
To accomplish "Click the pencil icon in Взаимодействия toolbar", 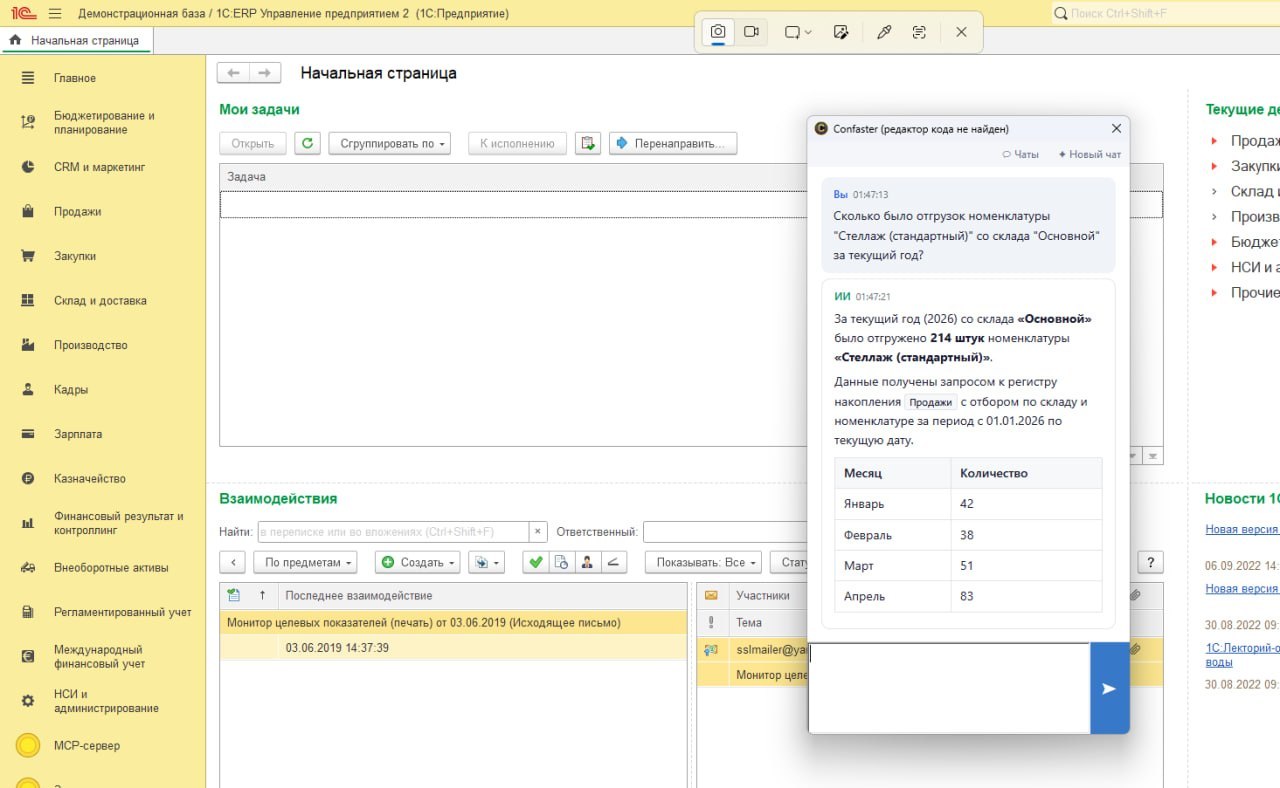I will pyautogui.click(x=613, y=562).
